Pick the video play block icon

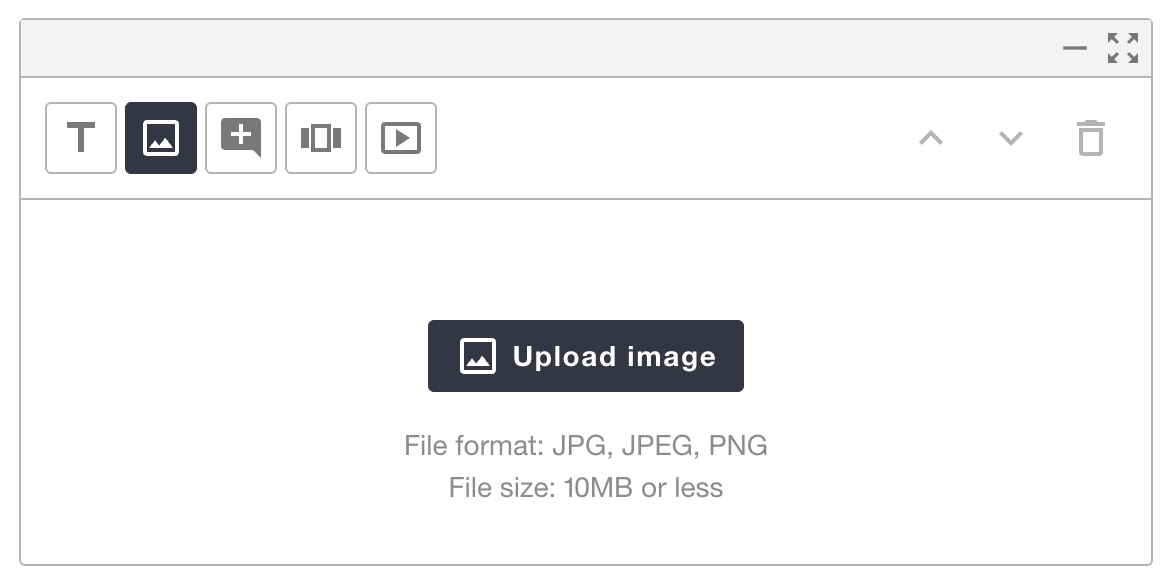pyautogui.click(x=401, y=138)
